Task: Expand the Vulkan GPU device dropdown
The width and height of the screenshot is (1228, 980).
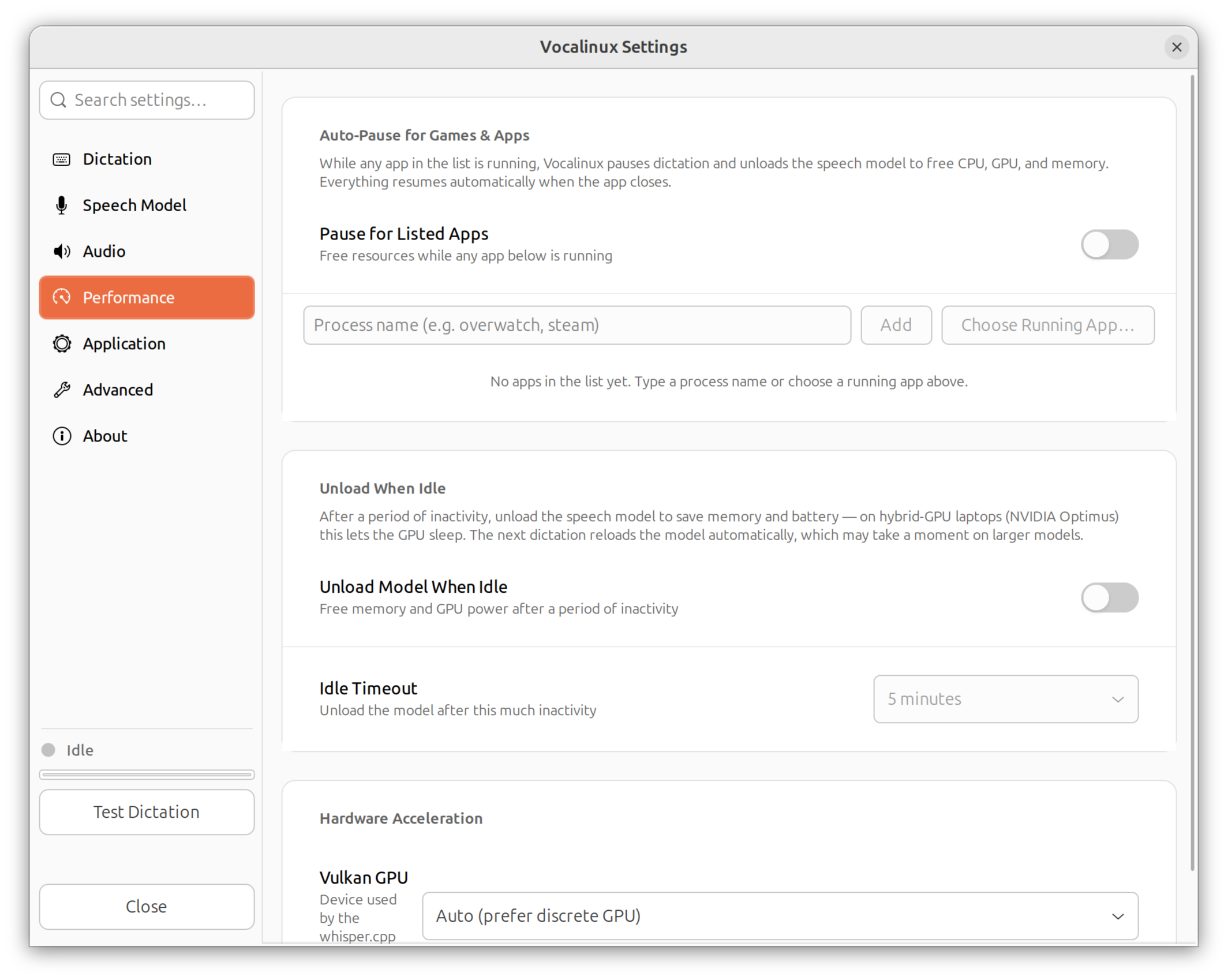Action: pyautogui.click(x=780, y=917)
